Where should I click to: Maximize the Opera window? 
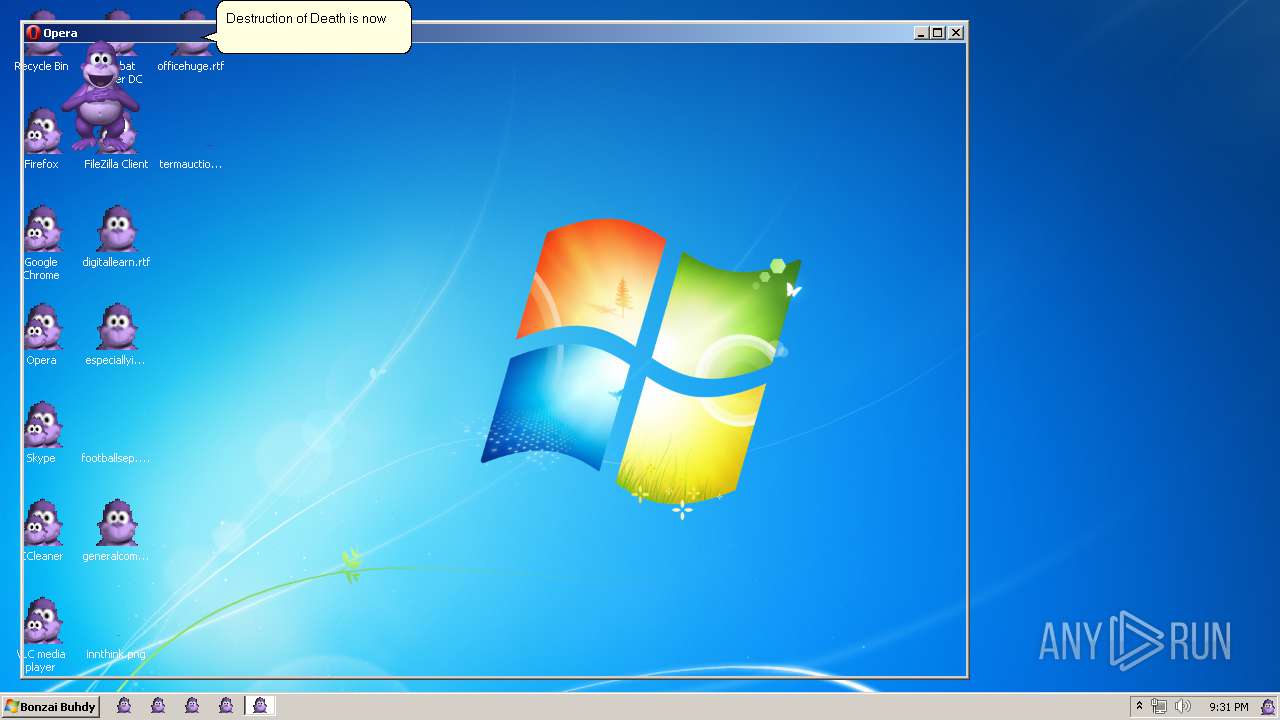(x=938, y=33)
